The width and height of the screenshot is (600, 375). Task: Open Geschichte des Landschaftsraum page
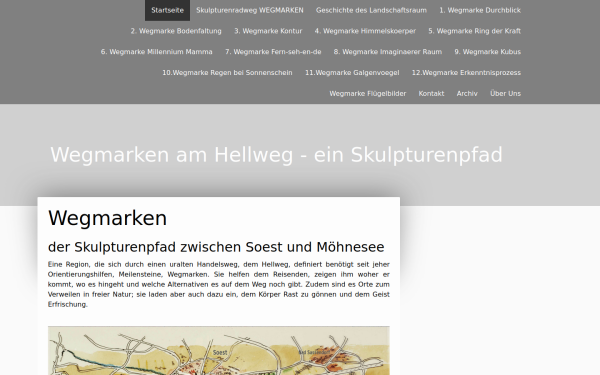pyautogui.click(x=371, y=10)
